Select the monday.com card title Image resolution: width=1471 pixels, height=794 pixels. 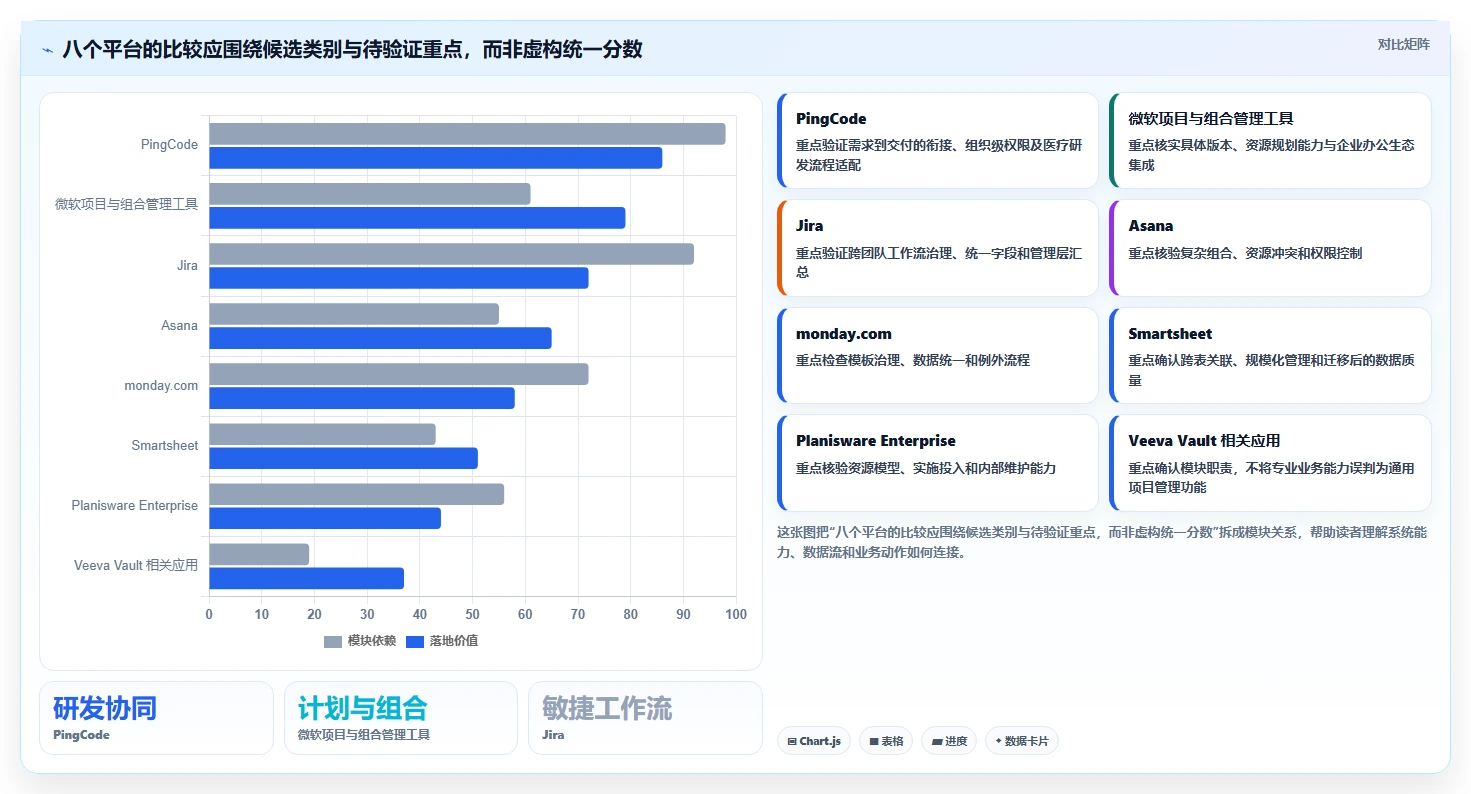click(843, 333)
